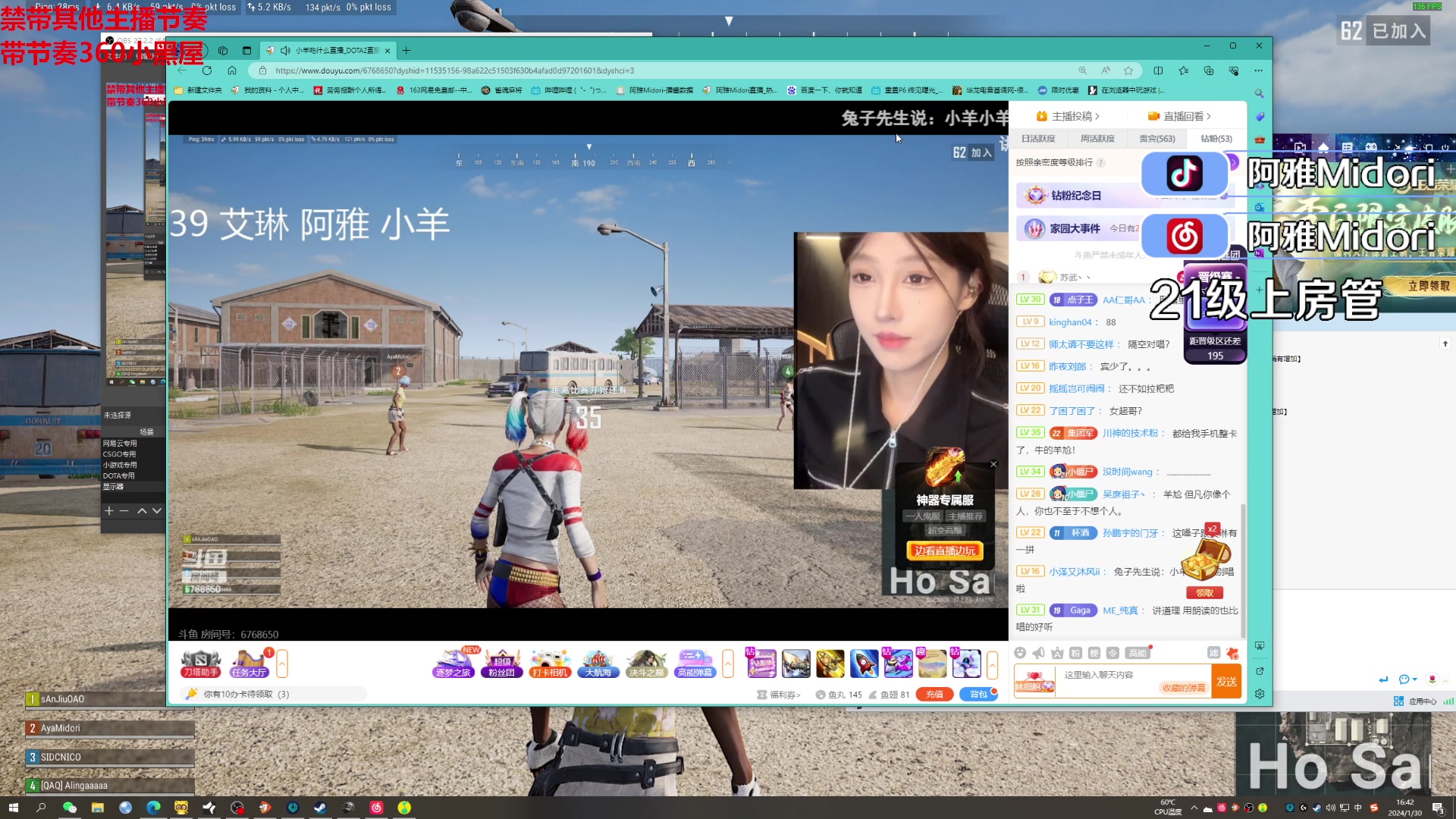Open Edge settings and more menu (three dots)
1456x819 pixels.
point(1259,71)
